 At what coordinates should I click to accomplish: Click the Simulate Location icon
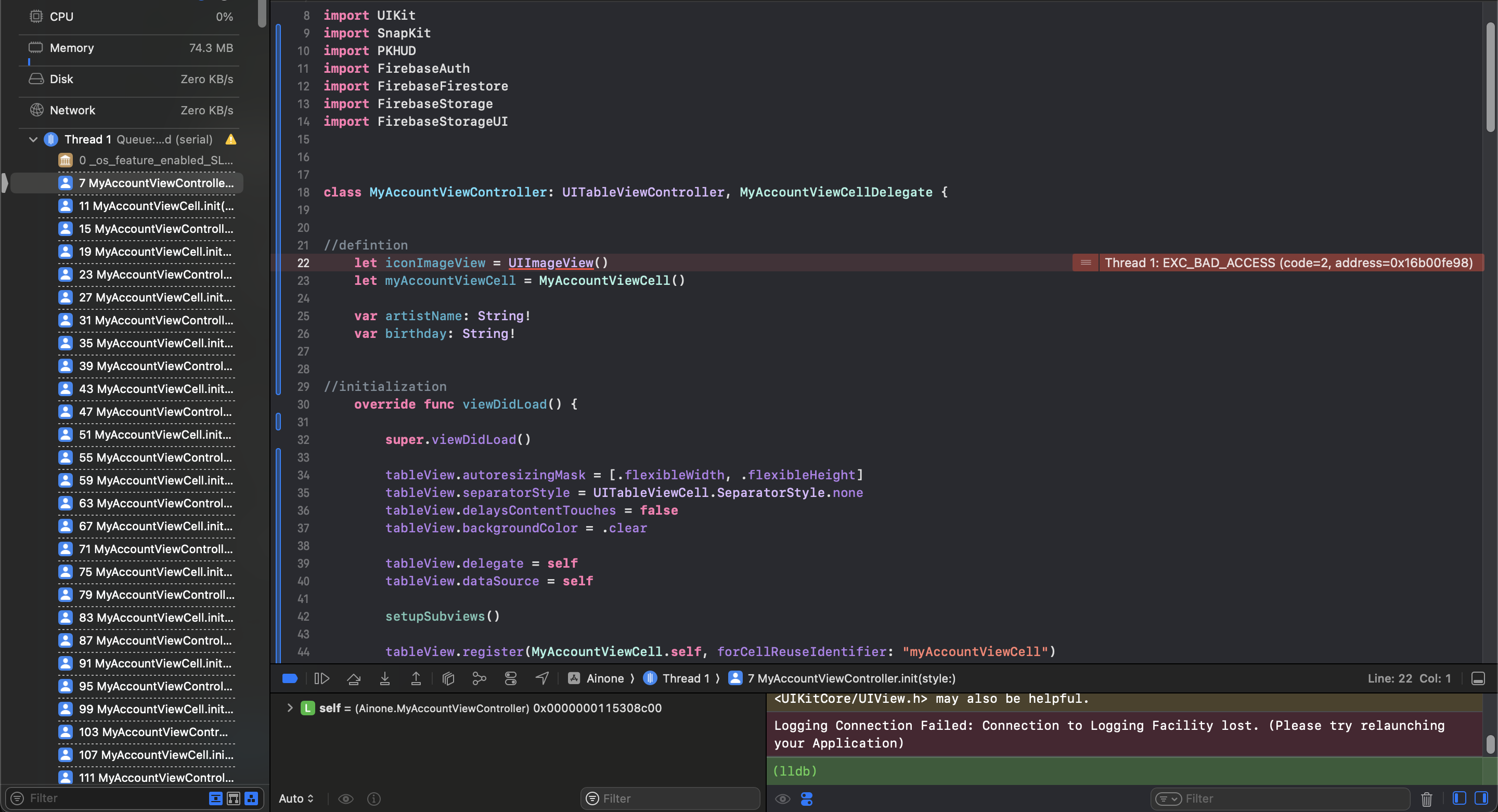(541, 678)
